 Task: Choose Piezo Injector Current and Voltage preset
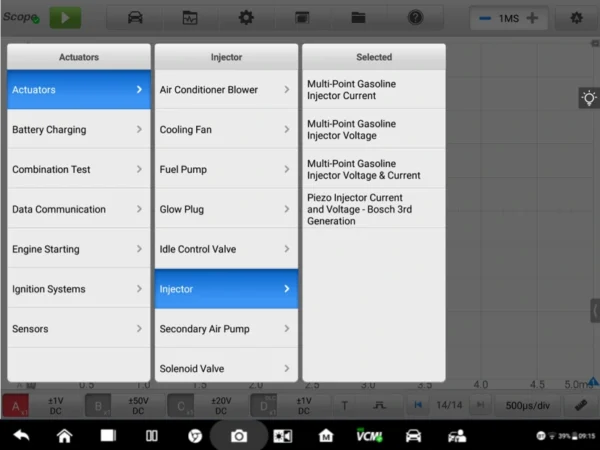click(x=372, y=210)
